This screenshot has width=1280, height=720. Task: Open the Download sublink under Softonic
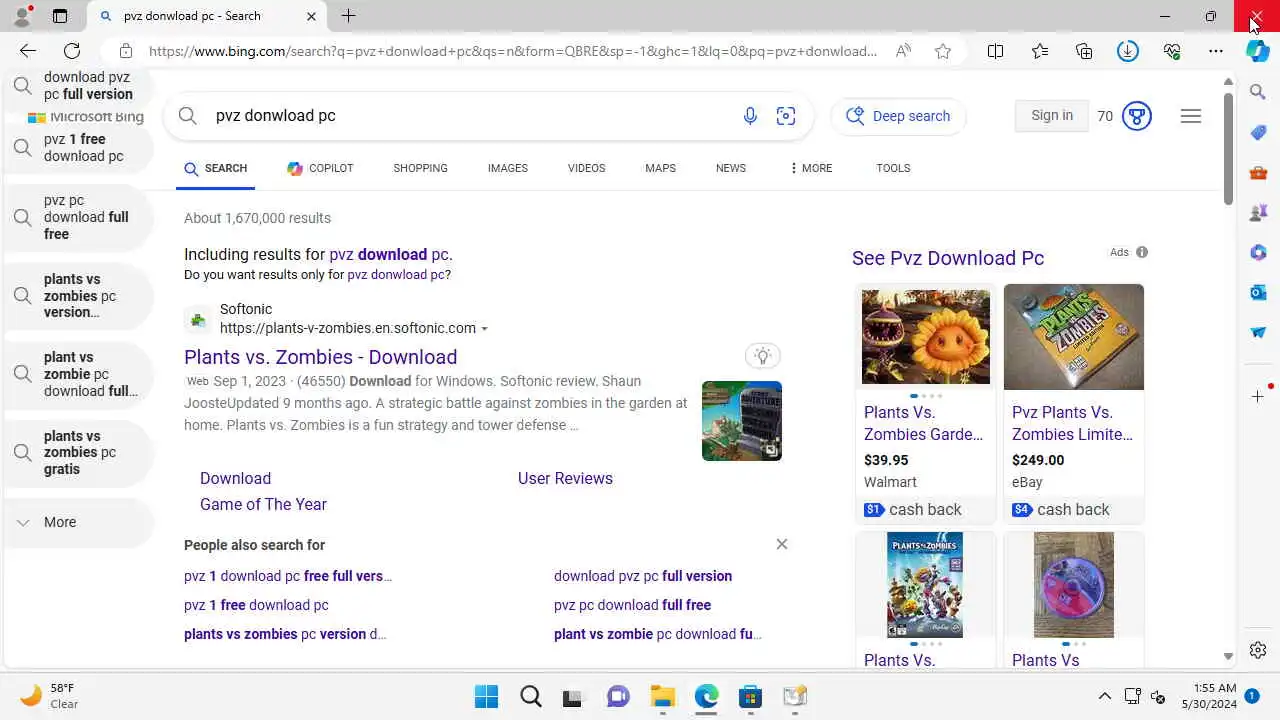tap(235, 478)
